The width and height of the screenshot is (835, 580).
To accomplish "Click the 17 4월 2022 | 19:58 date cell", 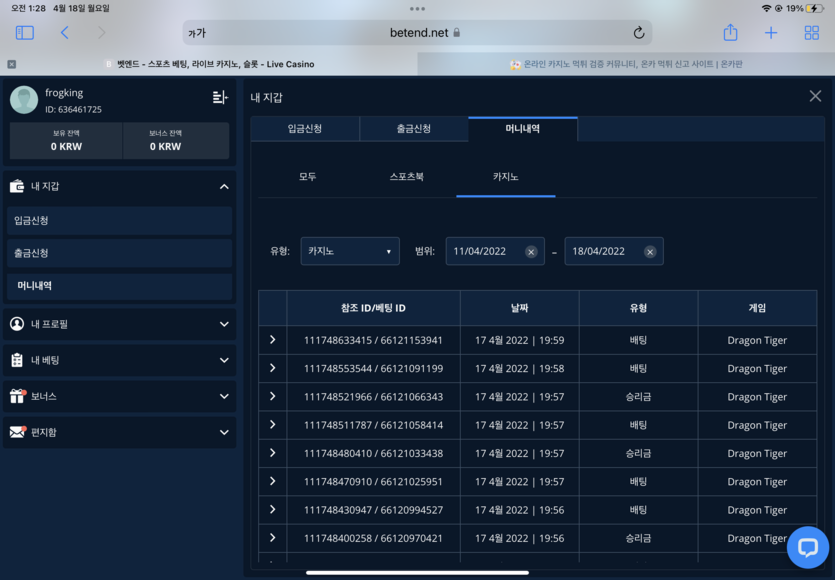I will pyautogui.click(x=519, y=369).
